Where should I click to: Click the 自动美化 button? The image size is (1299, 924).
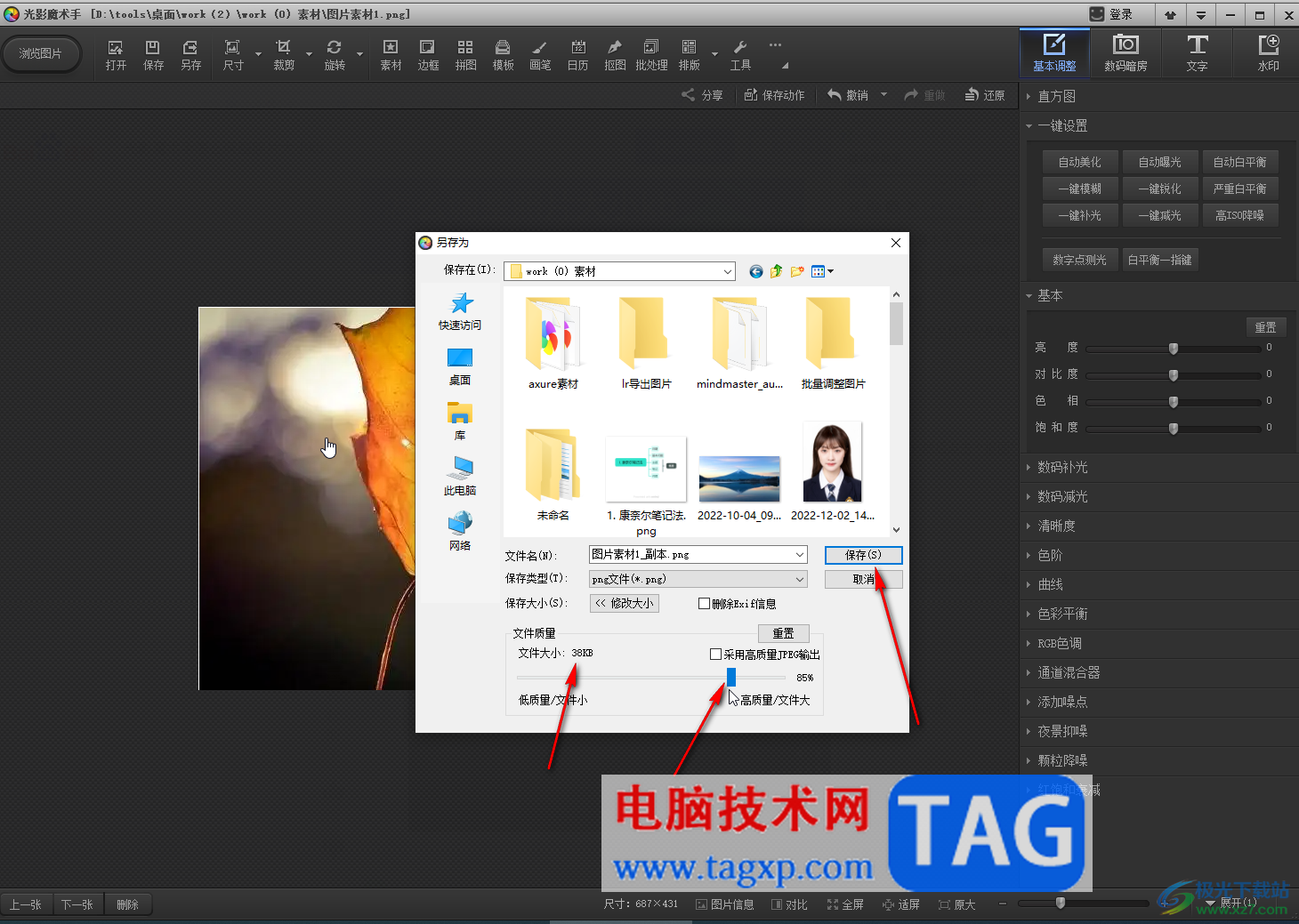coord(1079,162)
